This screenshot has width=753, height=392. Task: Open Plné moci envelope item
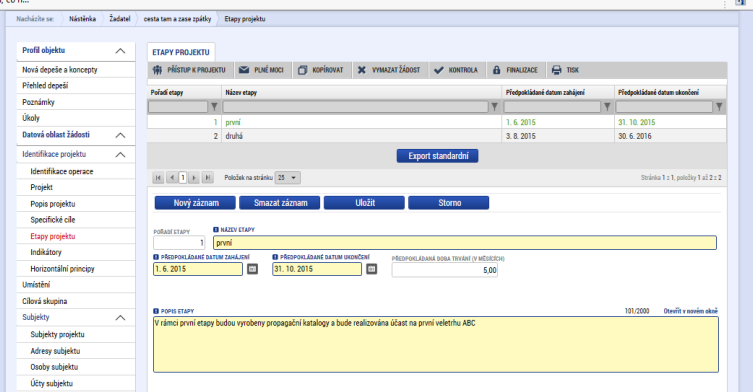261,70
